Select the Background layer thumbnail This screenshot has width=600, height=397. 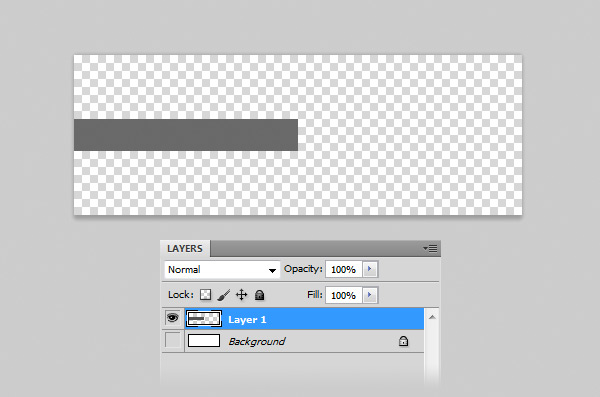[204, 340]
